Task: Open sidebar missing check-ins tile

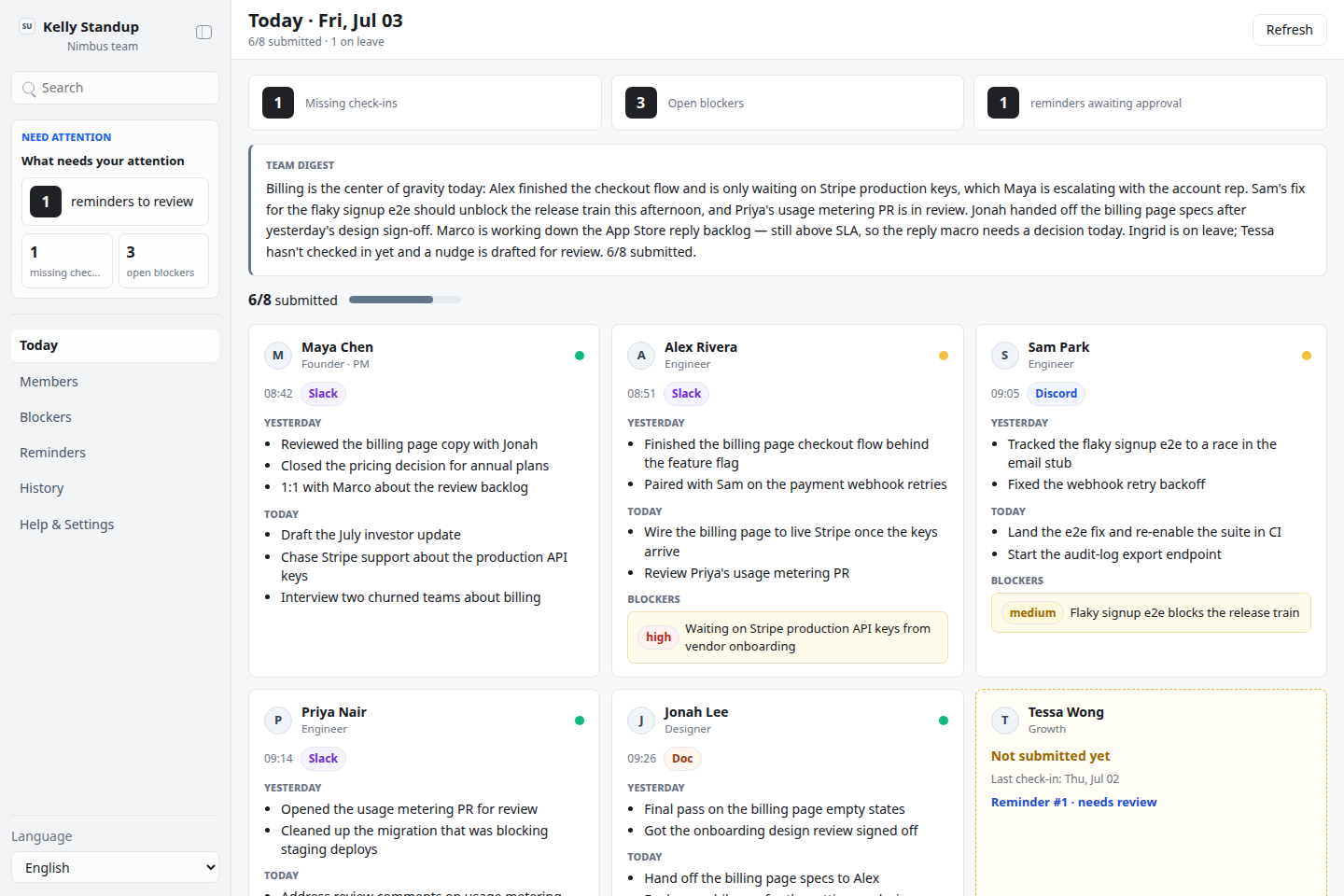Action: [x=67, y=260]
